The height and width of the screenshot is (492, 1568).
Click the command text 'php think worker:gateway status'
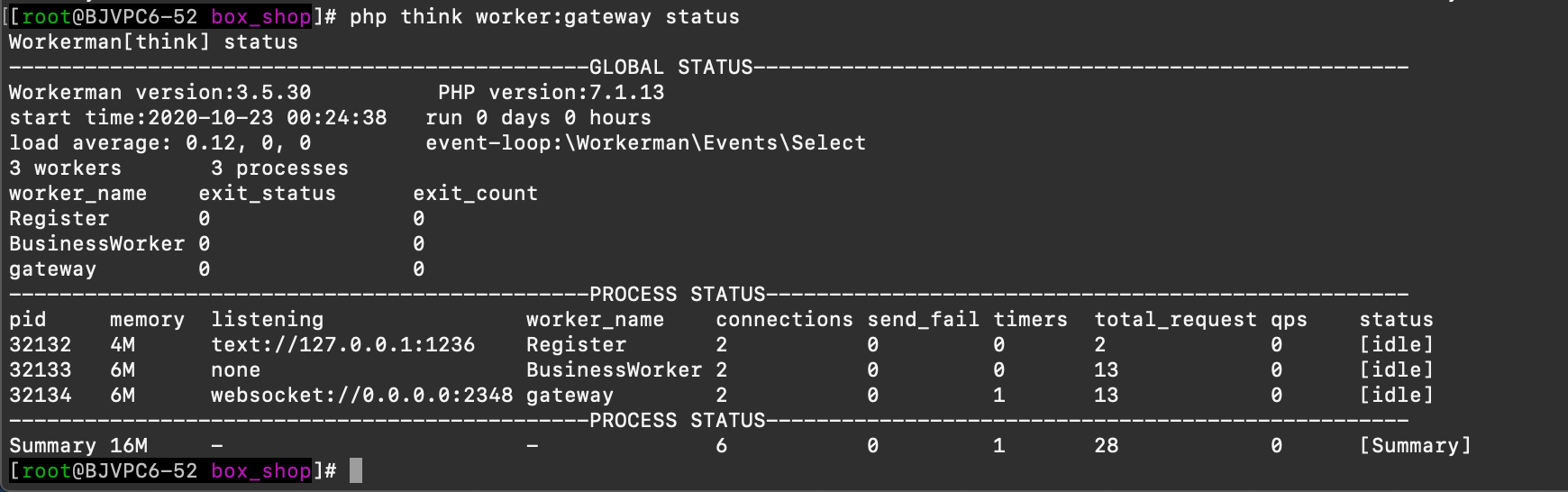tap(544, 17)
